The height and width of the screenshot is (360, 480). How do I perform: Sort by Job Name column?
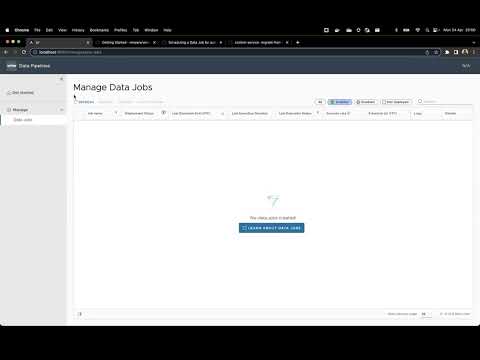95,113
